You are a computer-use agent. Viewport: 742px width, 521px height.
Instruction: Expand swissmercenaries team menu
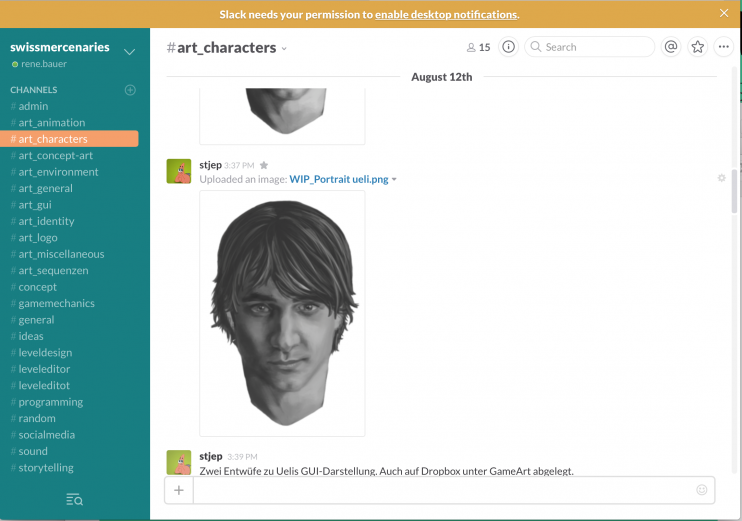pos(129,52)
